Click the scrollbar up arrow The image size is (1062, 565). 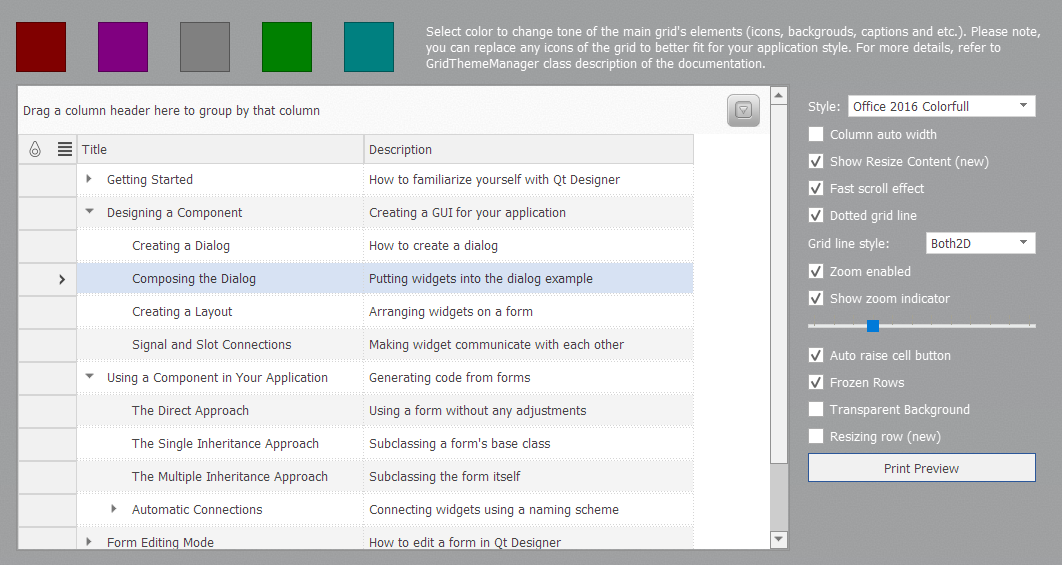[779, 96]
